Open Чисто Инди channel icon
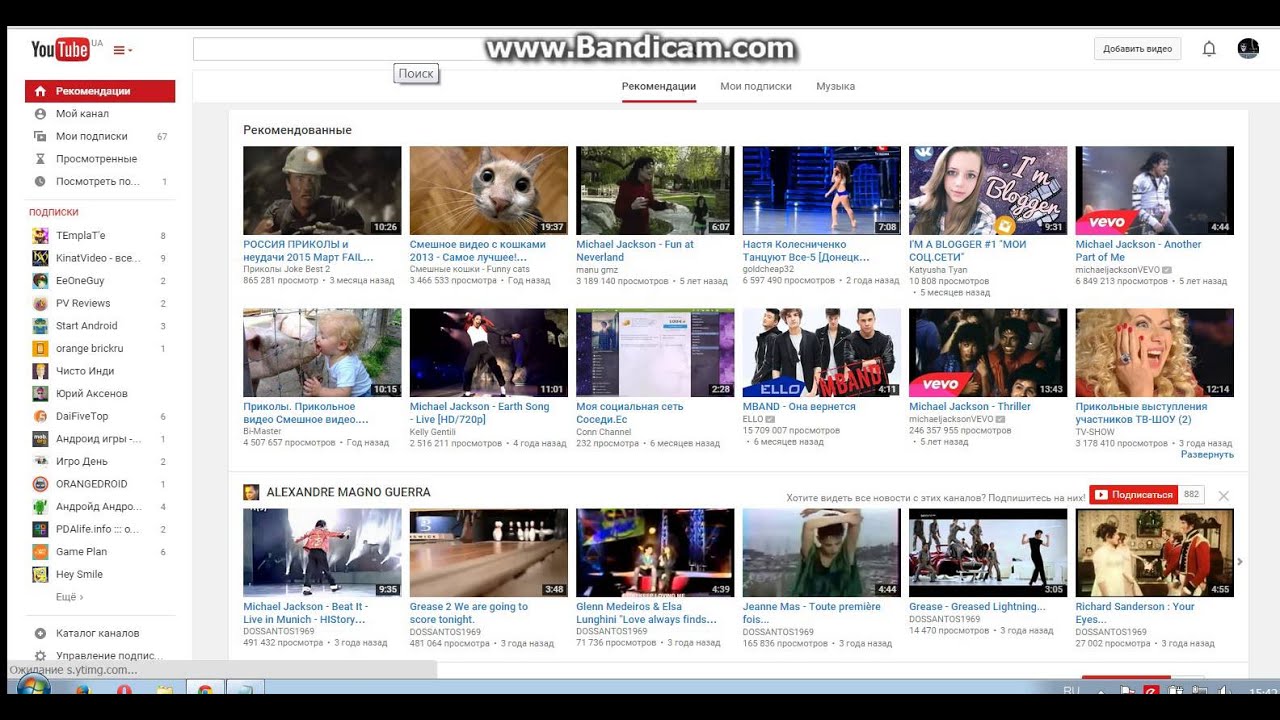This screenshot has height=720, width=1280. [40, 371]
